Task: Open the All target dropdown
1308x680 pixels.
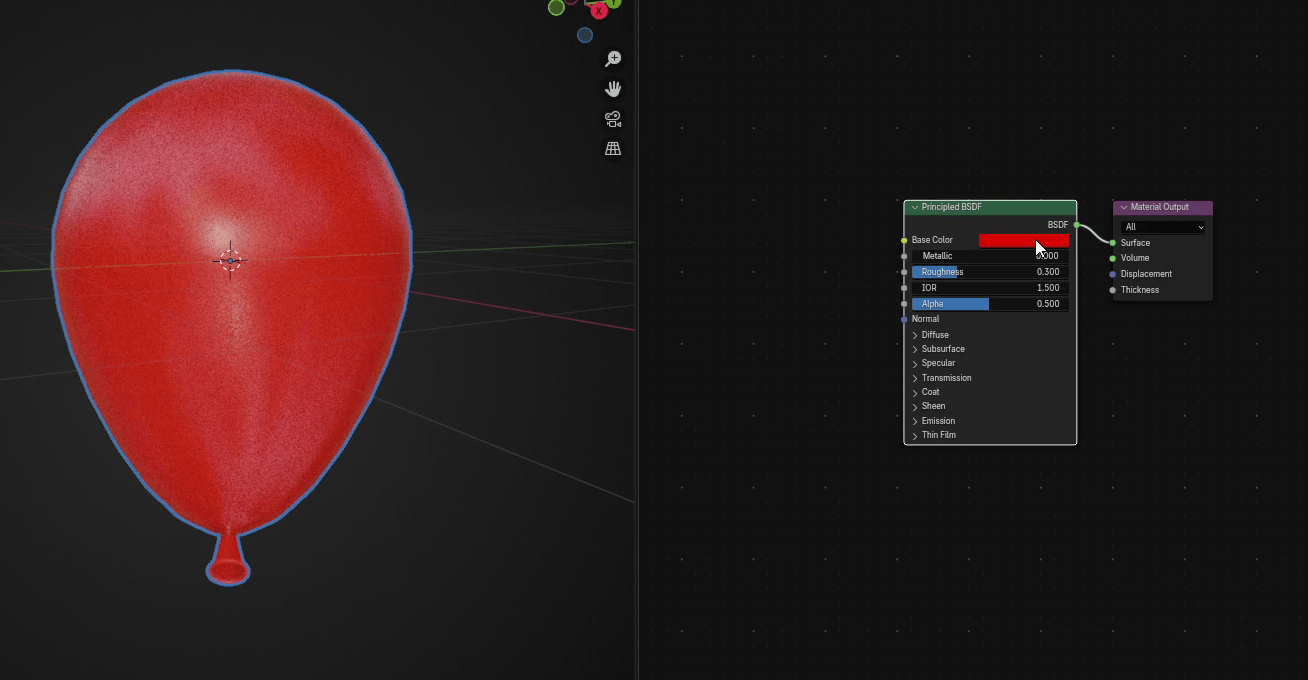Action: pyautogui.click(x=1163, y=227)
